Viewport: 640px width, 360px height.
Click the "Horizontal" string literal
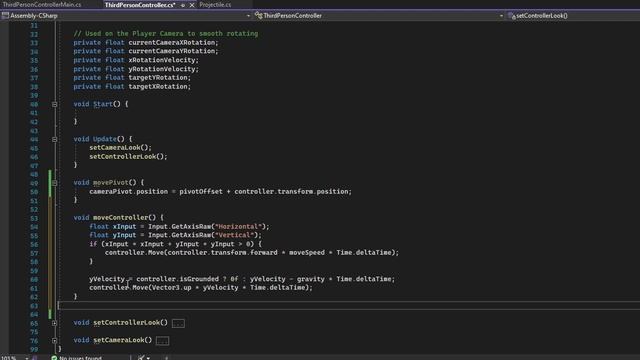(238, 226)
